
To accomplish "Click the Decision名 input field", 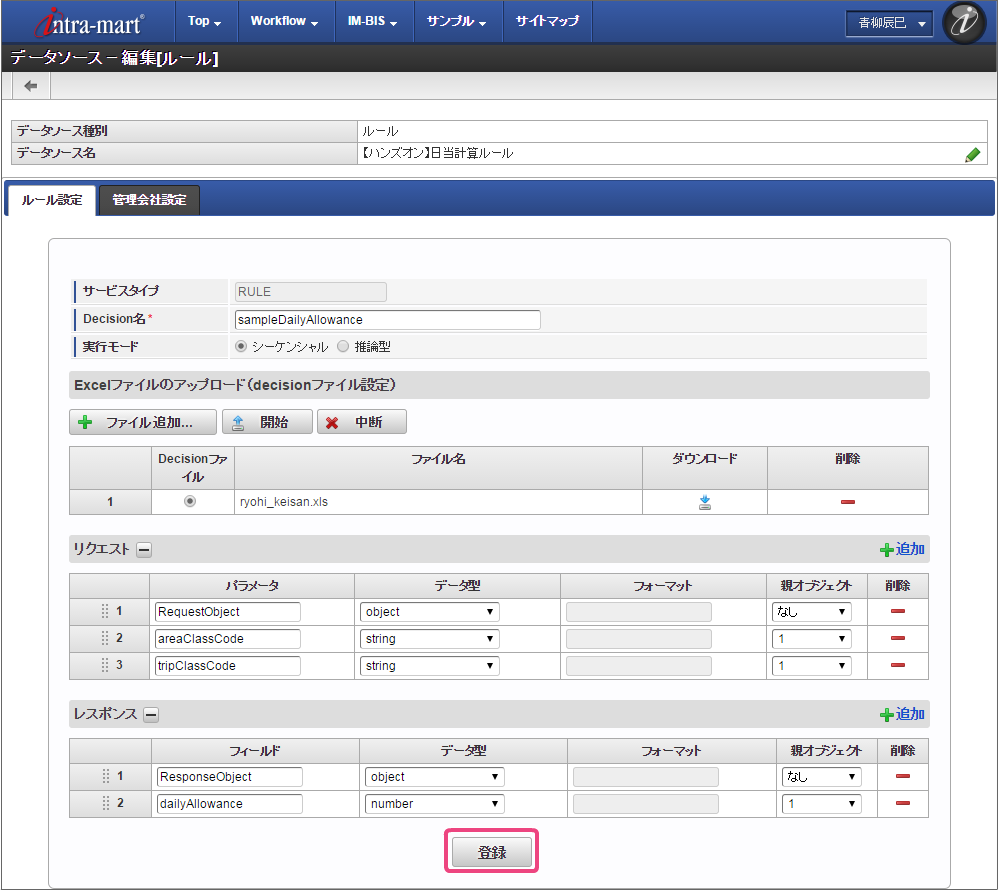I will [x=386, y=320].
